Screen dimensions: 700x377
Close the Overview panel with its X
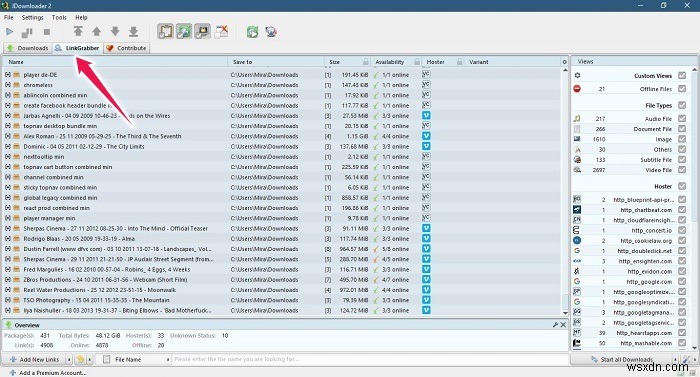(563, 325)
